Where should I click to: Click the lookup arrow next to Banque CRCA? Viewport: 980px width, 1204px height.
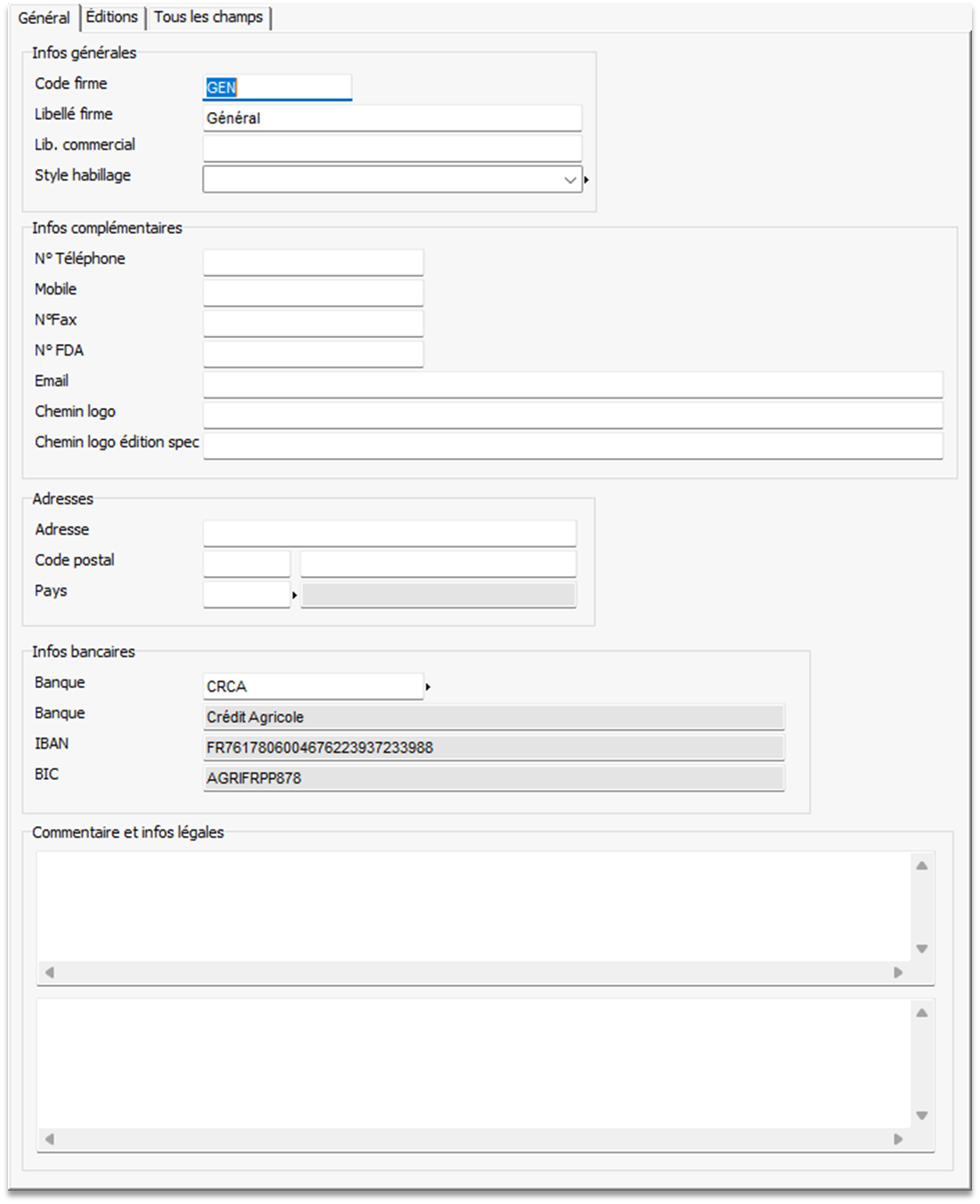(428, 686)
